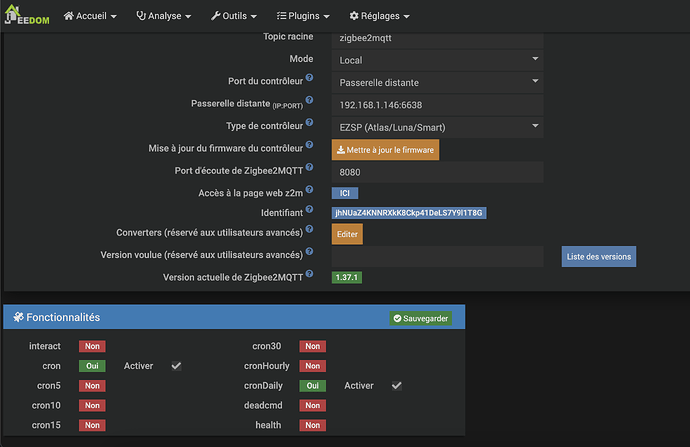Screen dimensions: 690x447
Task: Click the help icon for Mise à jour du firmware
Action: coord(309,146)
